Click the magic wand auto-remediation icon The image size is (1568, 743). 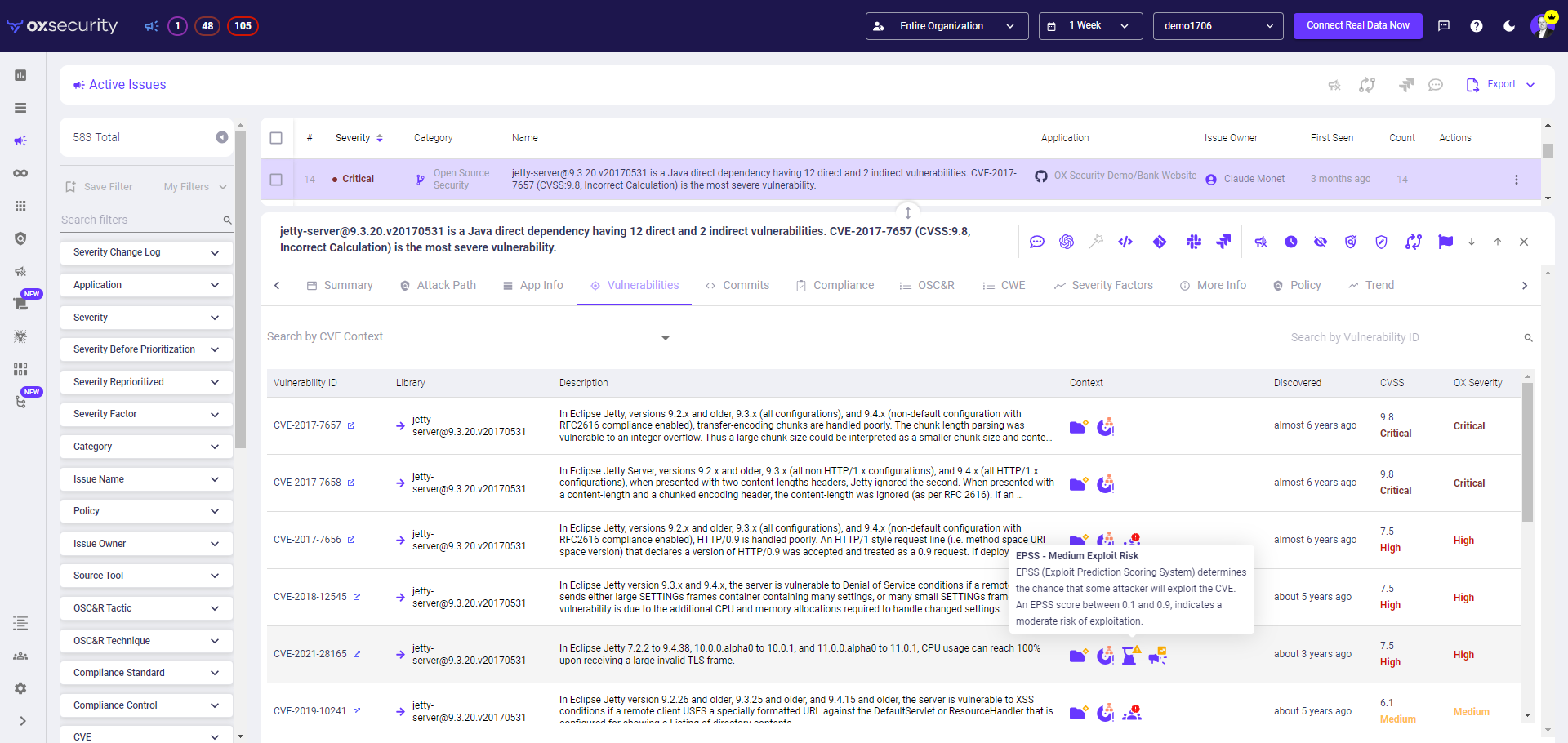(x=1096, y=242)
